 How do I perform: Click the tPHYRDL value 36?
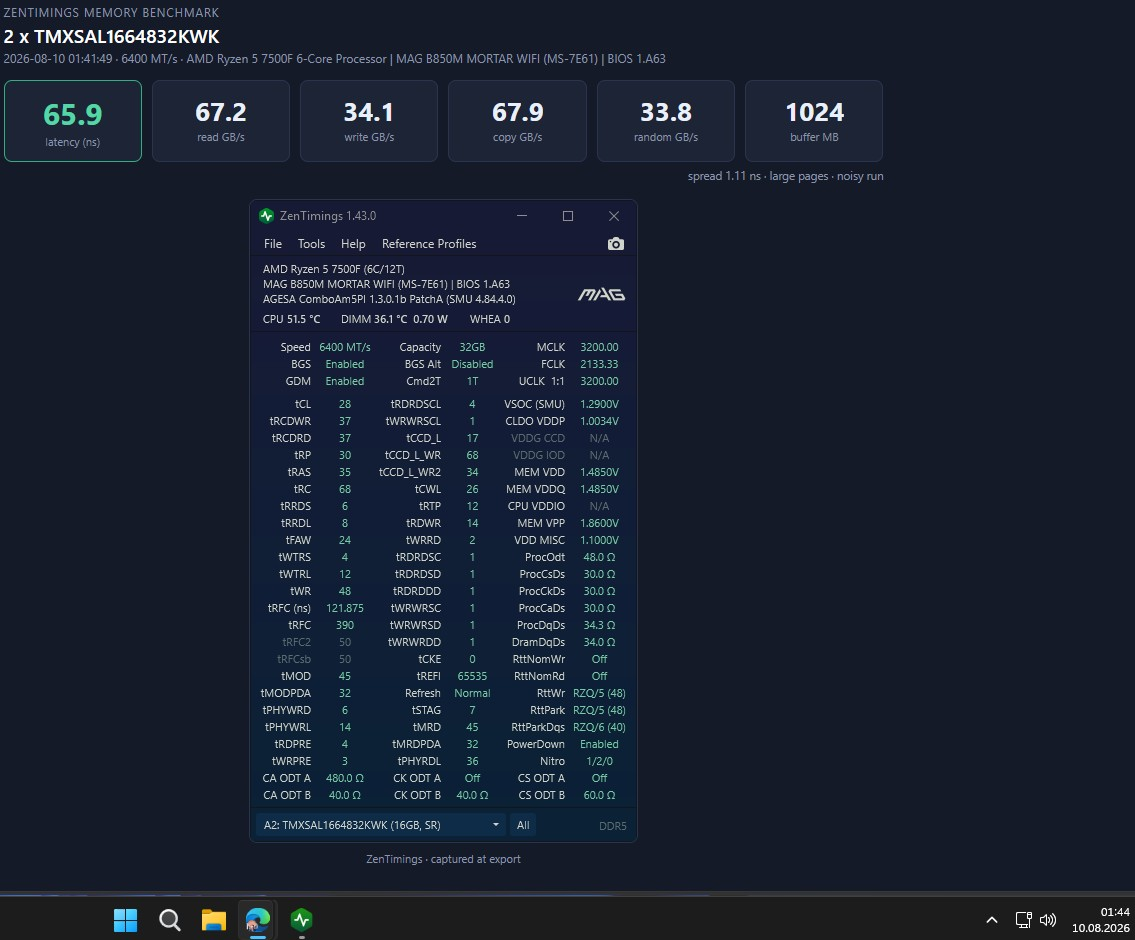pyautogui.click(x=472, y=761)
